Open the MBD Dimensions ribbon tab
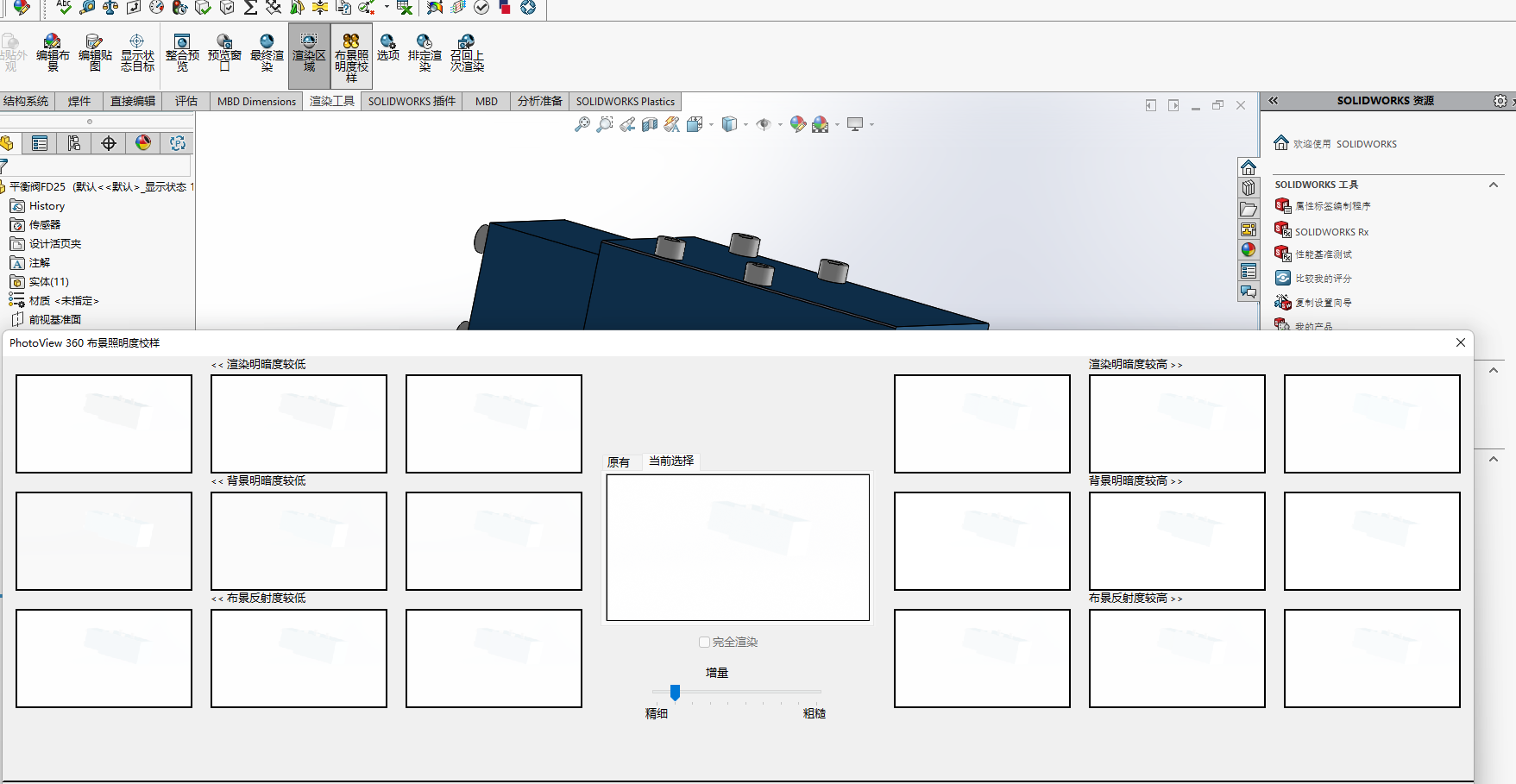The height and width of the screenshot is (784, 1516). point(256,101)
